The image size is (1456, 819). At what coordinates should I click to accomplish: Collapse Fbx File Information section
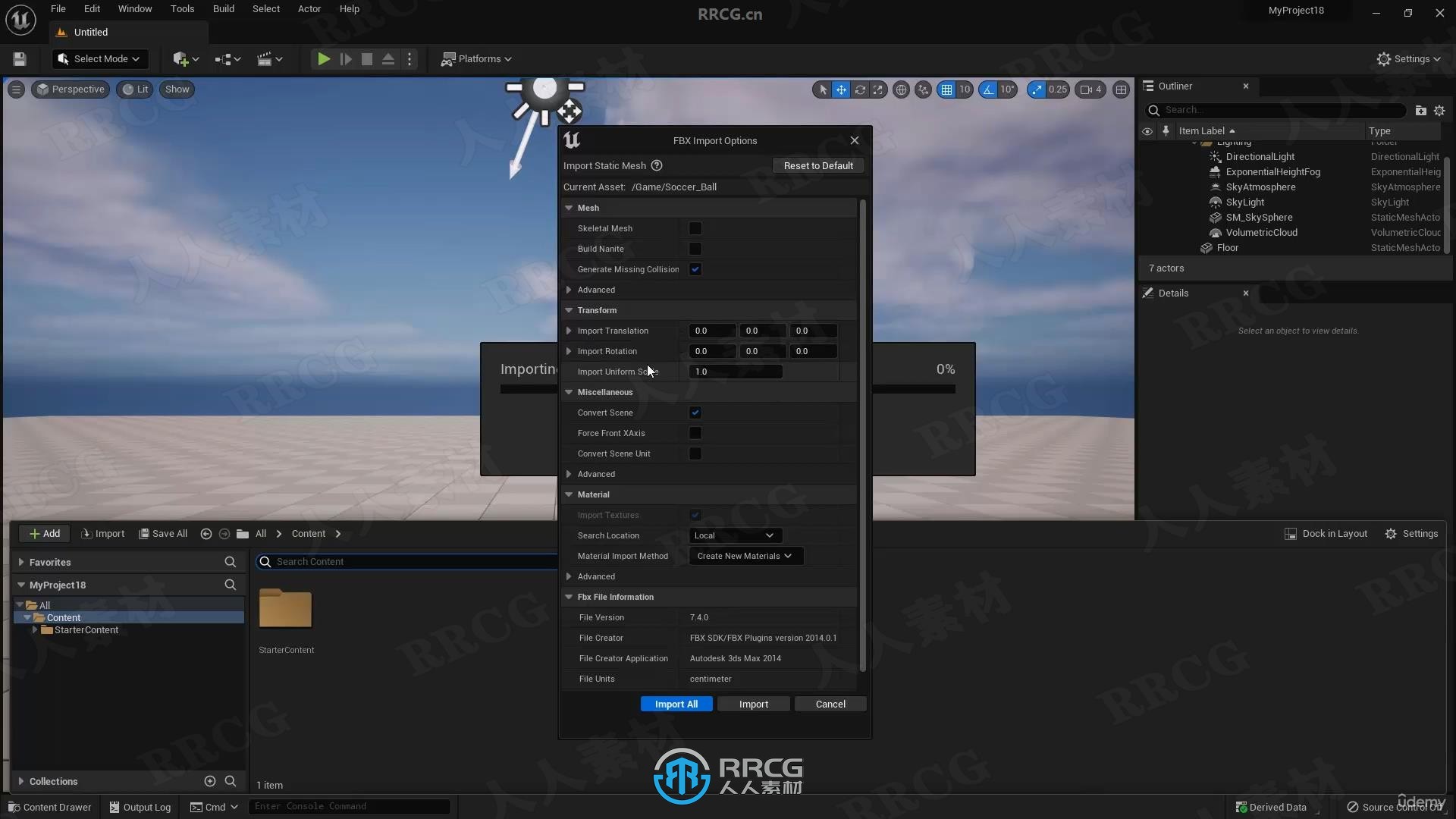click(569, 597)
